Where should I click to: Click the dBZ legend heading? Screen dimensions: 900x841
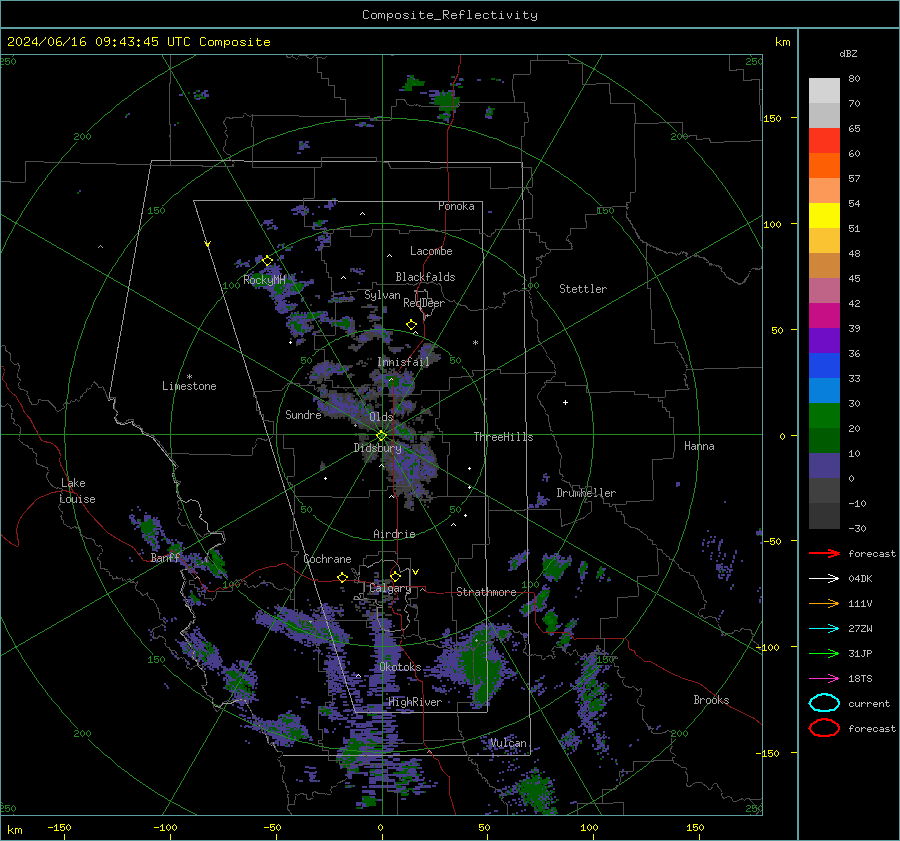pos(848,54)
